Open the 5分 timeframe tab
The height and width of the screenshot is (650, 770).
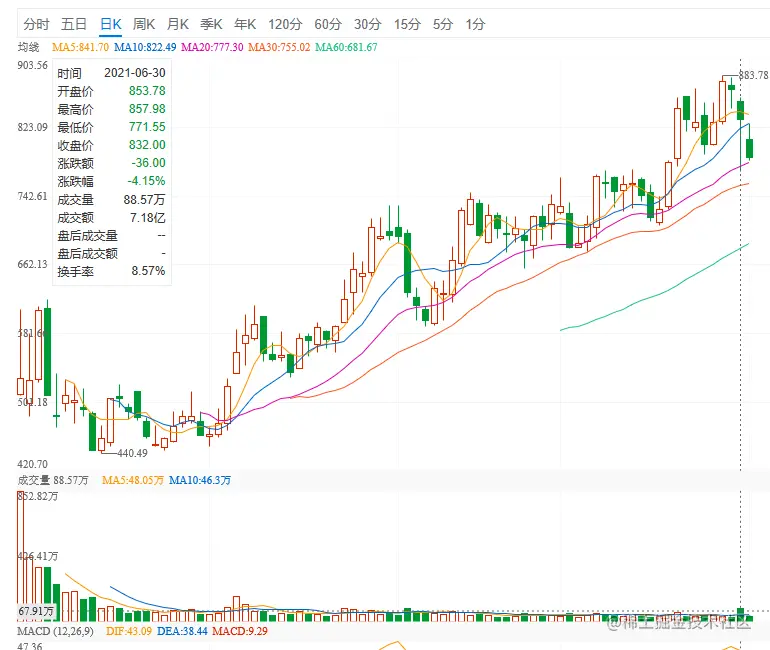(x=442, y=24)
